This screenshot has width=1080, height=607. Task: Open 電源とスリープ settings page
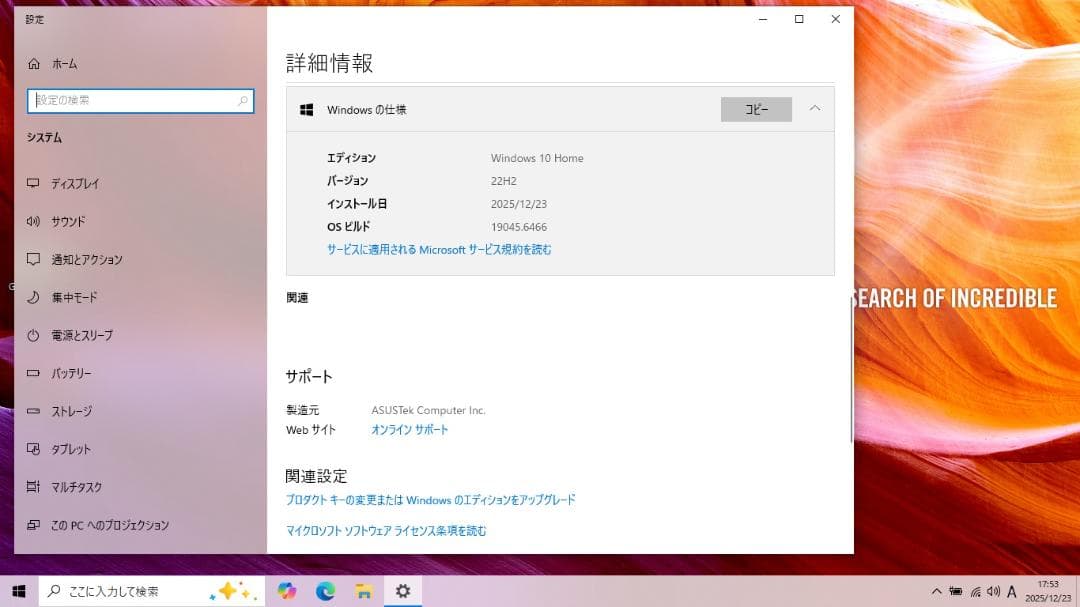pyautogui.click(x=82, y=336)
